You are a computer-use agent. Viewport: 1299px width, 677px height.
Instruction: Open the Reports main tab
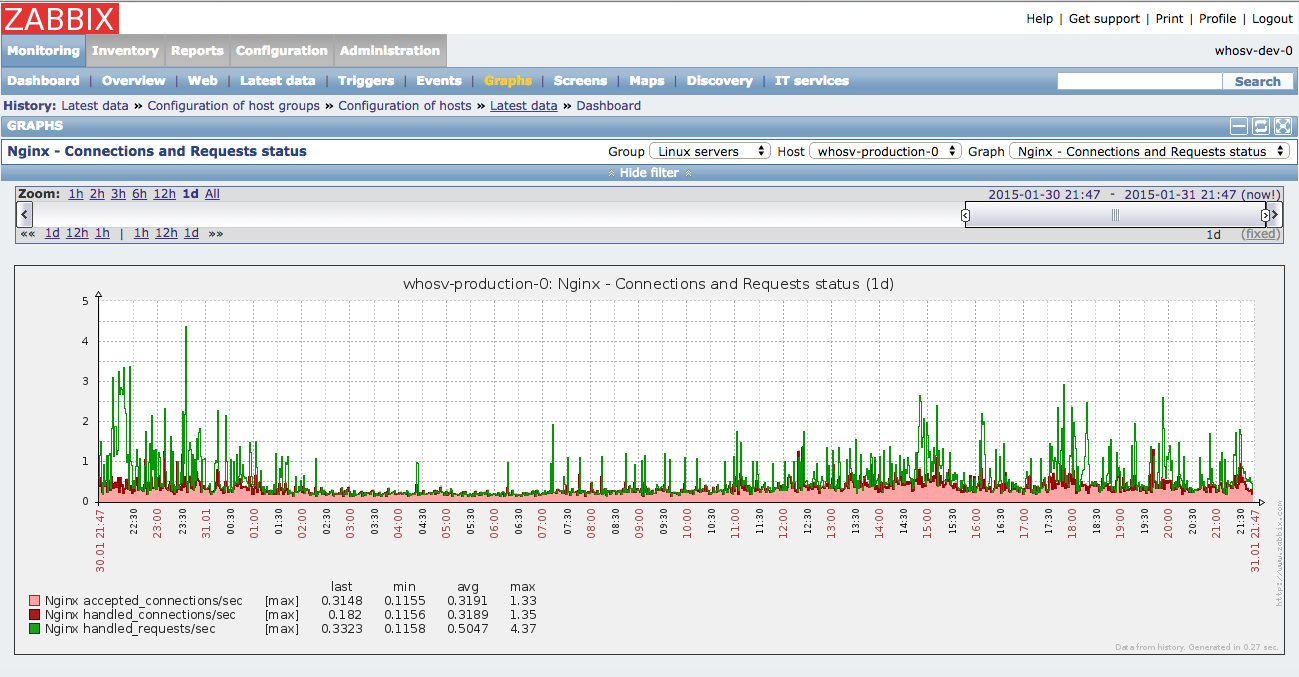coord(197,51)
